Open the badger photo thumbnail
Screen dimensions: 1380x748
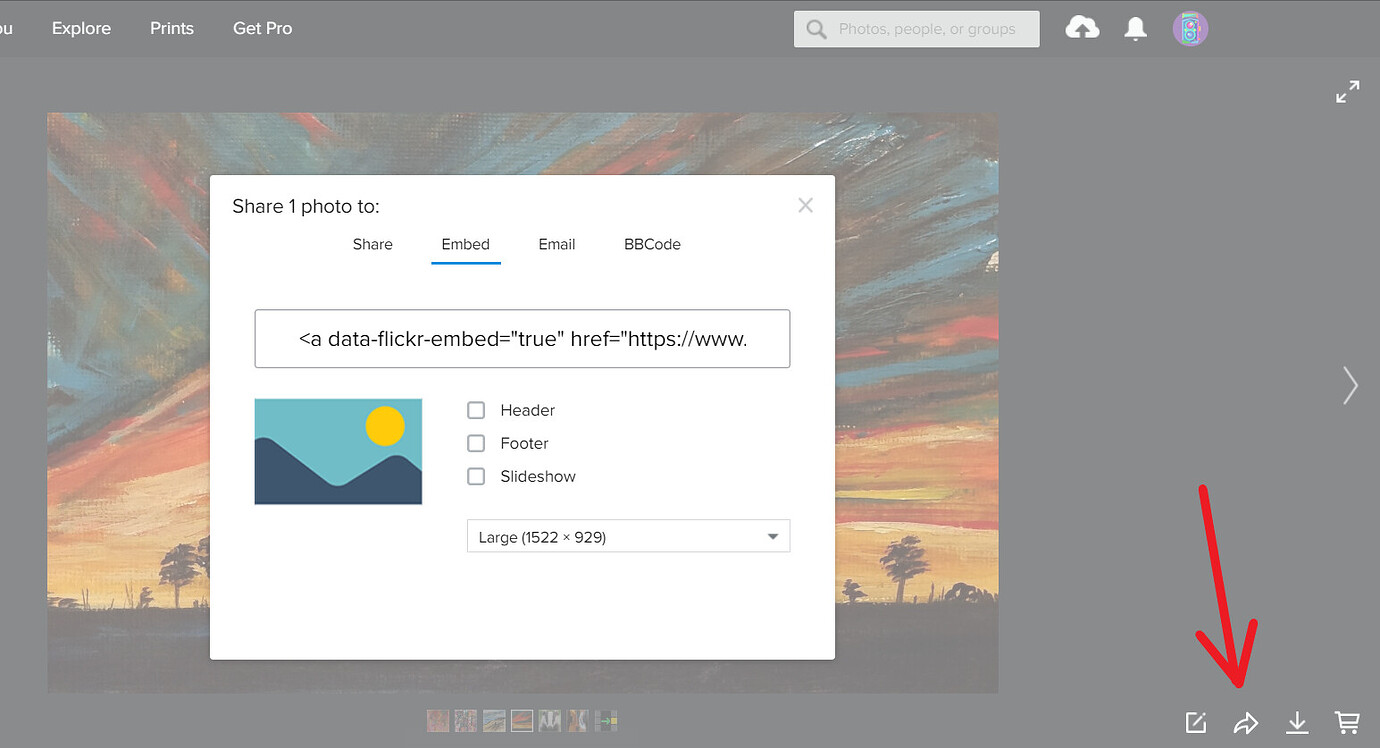[x=549, y=720]
